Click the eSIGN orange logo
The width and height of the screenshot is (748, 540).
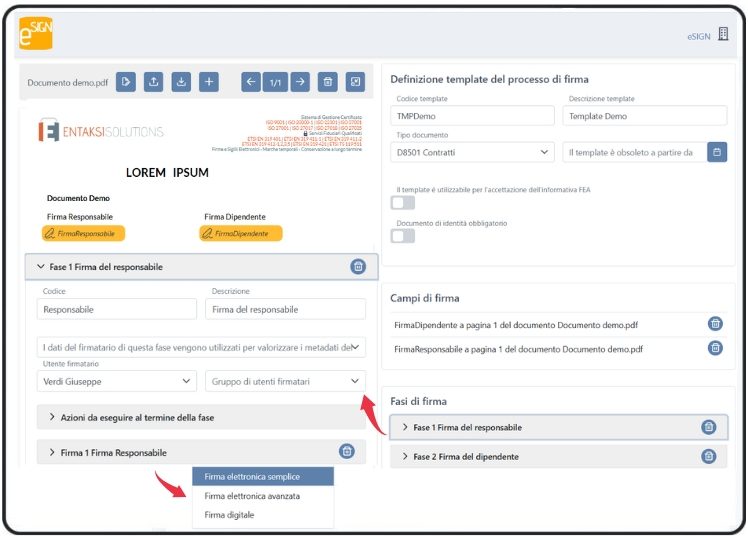(x=36, y=32)
